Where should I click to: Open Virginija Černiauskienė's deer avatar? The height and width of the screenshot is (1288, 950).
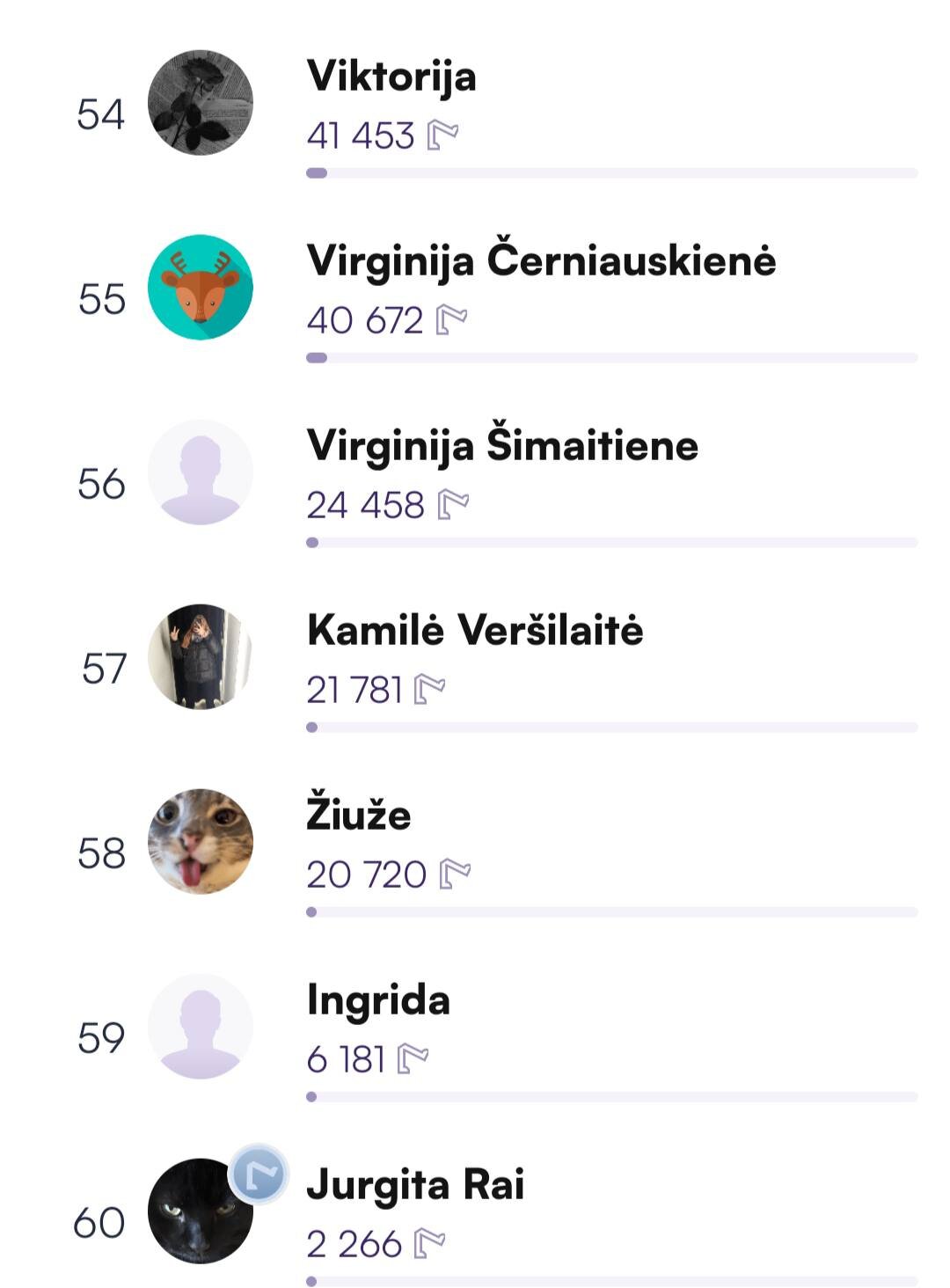(x=201, y=287)
